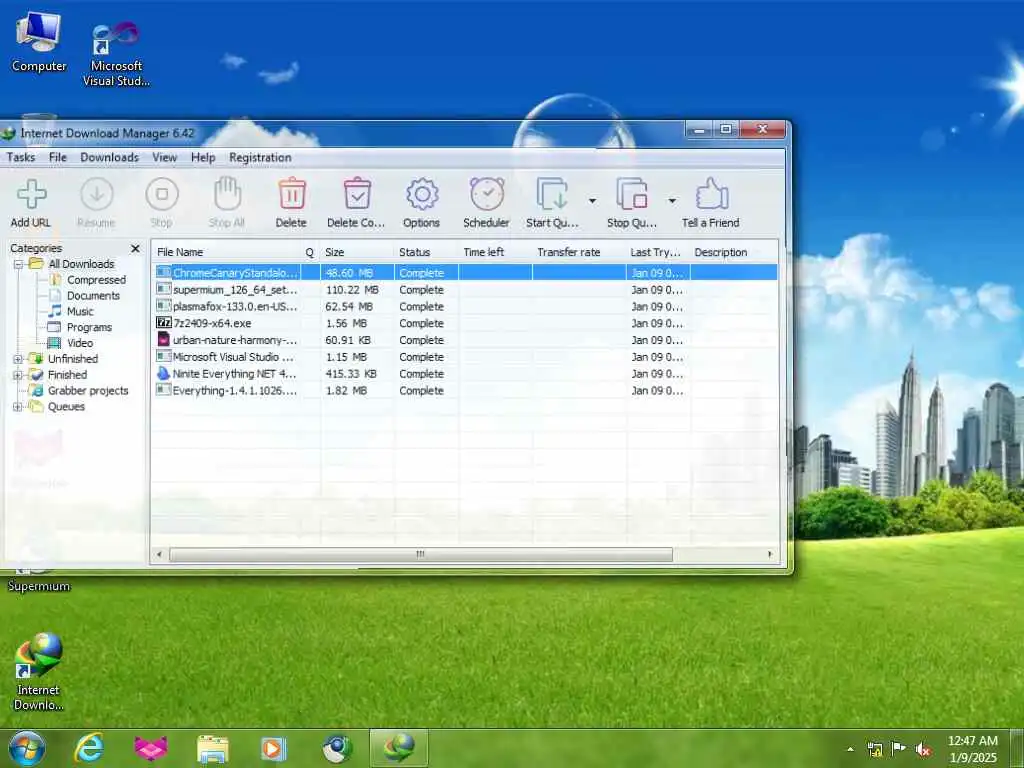Open the Tasks menu
The width and height of the screenshot is (1024, 768).
(21, 157)
